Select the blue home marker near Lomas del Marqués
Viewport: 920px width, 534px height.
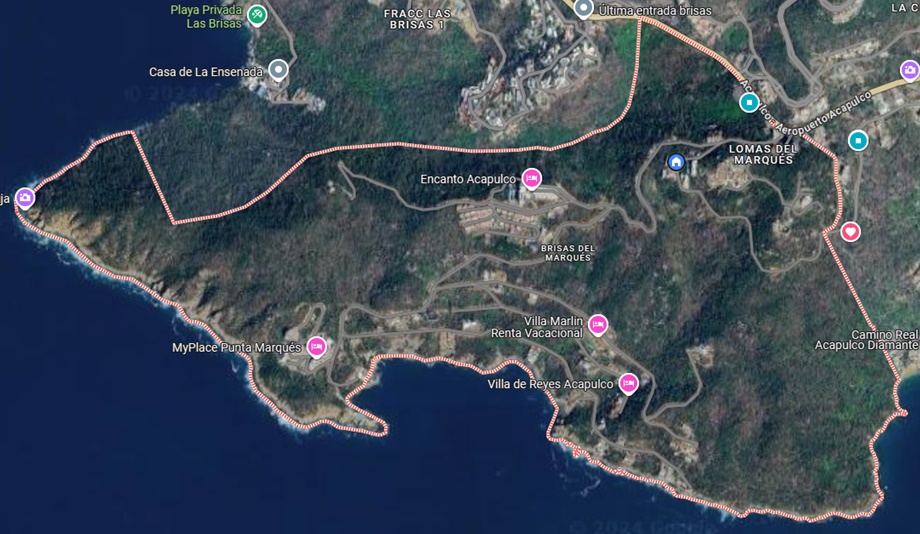[x=676, y=162]
